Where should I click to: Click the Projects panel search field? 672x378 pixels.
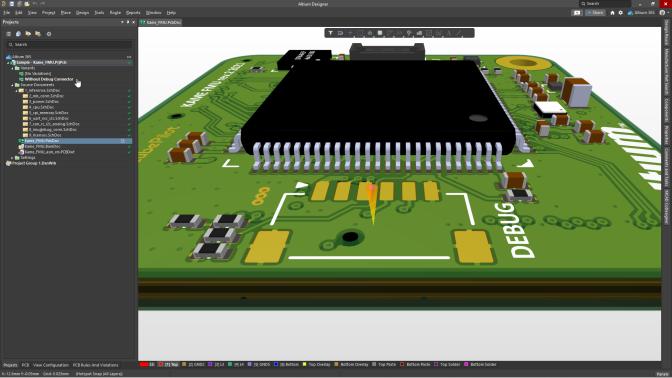pos(69,45)
